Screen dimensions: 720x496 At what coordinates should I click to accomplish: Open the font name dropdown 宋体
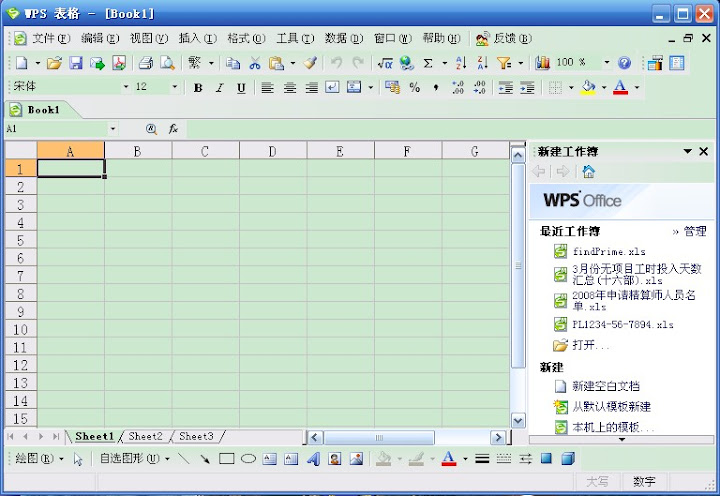click(126, 87)
